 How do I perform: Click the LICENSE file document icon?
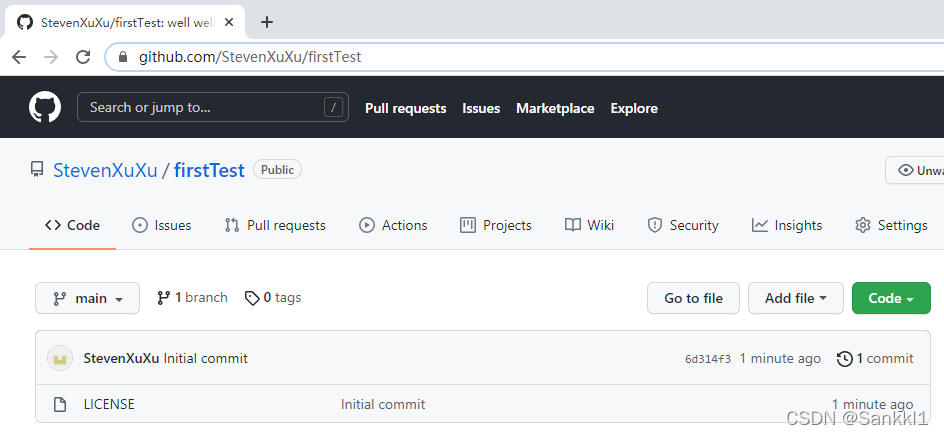tap(60, 404)
